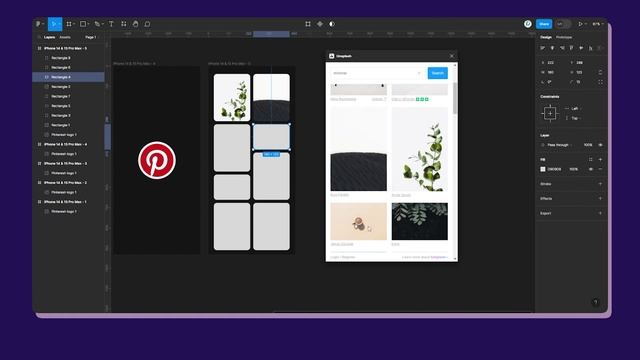The width and height of the screenshot is (640, 360).
Task: Click the Present play icon
Action: (580, 24)
